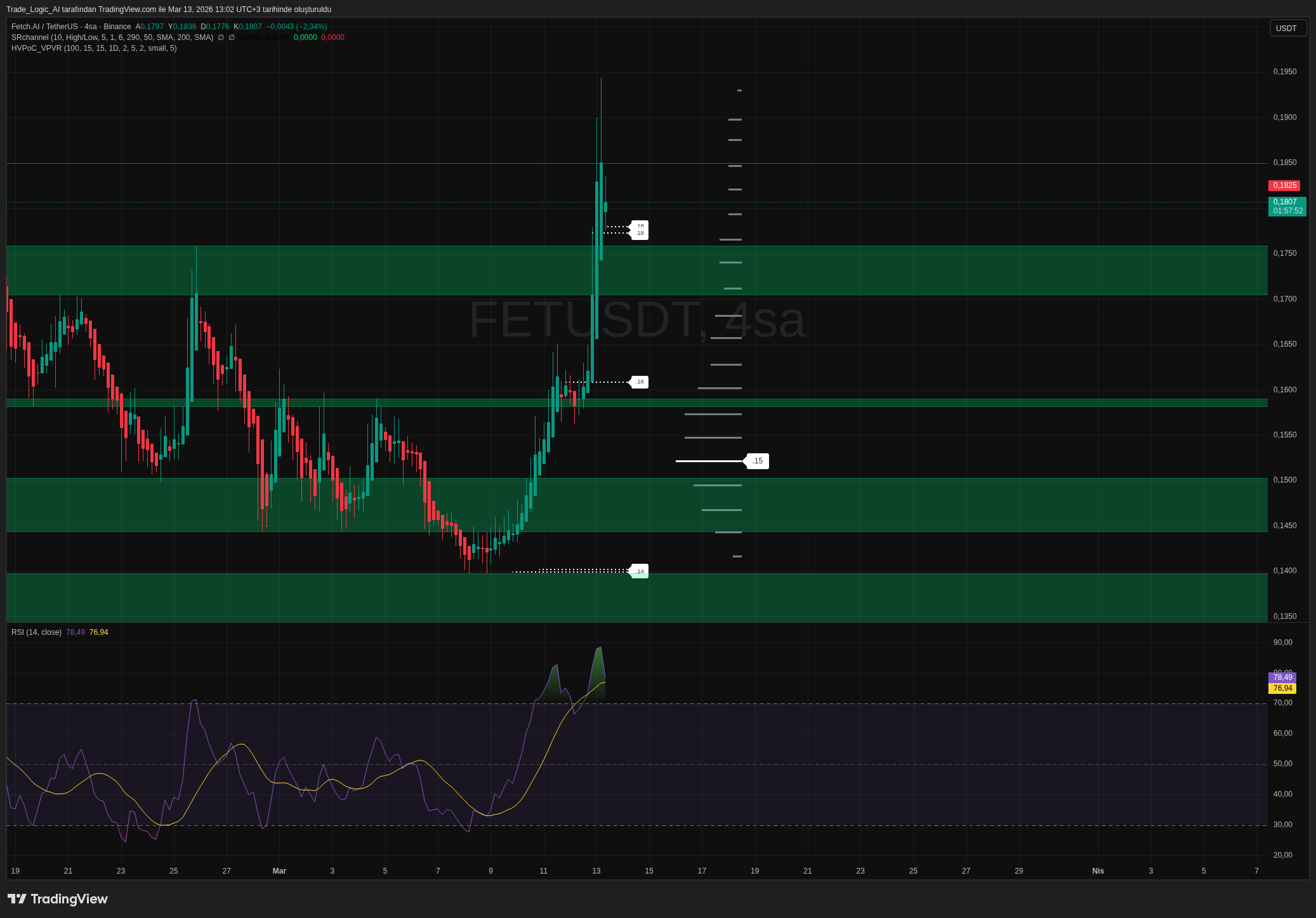Click 30,00 on the RSI scale
Image resolution: width=1316 pixels, height=918 pixels.
click(x=1282, y=825)
